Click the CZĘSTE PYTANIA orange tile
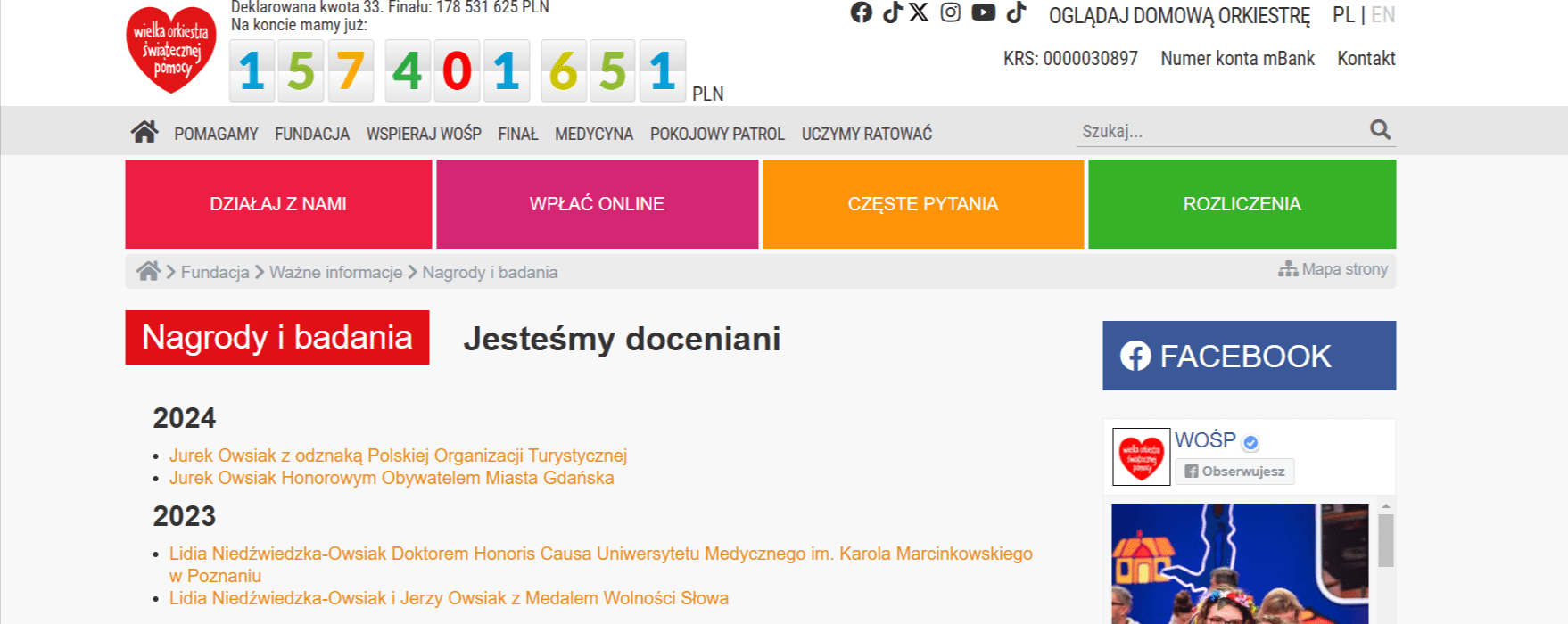Screen dimensions: 1568x624 pos(923,204)
